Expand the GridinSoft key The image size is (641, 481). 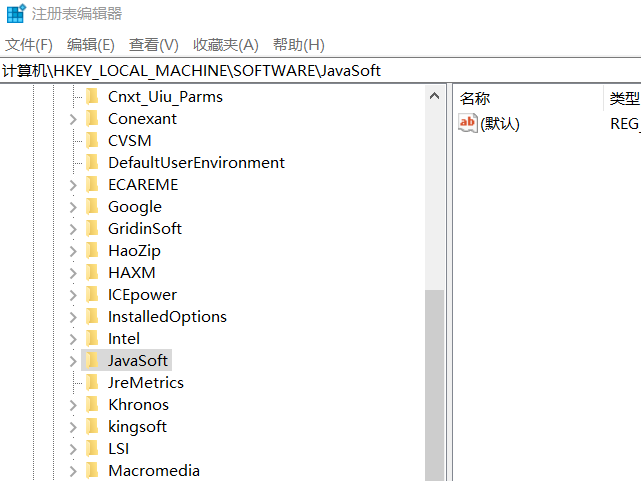(x=73, y=229)
